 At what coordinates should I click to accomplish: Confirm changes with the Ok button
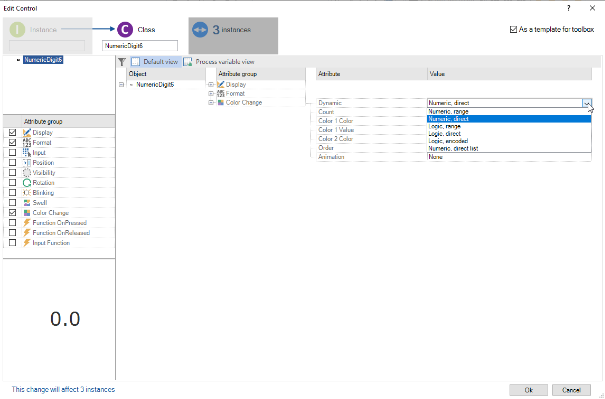coord(528,390)
